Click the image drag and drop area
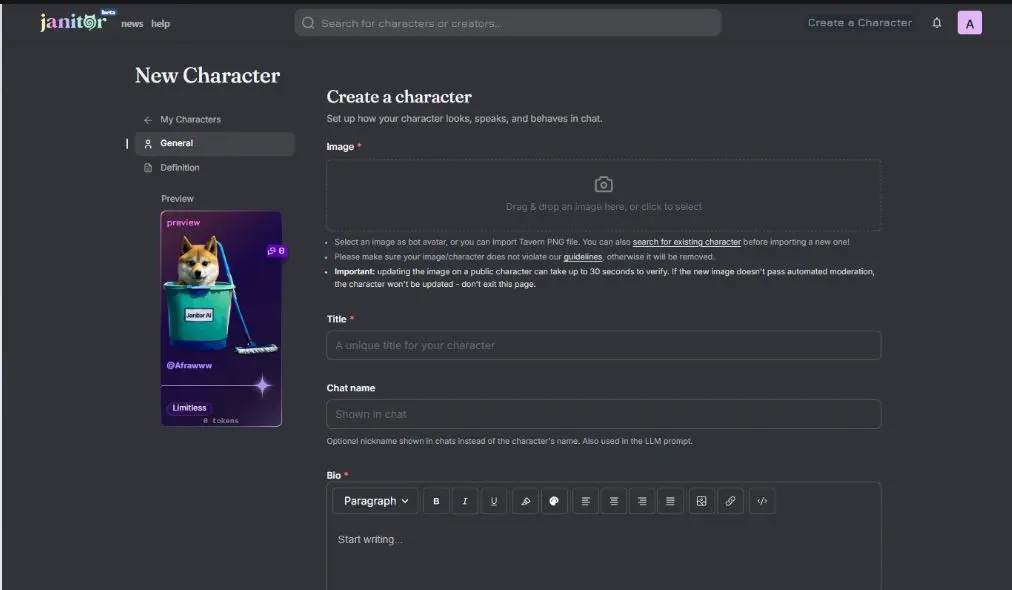Screen dimensions: 1012x590 [603, 195]
